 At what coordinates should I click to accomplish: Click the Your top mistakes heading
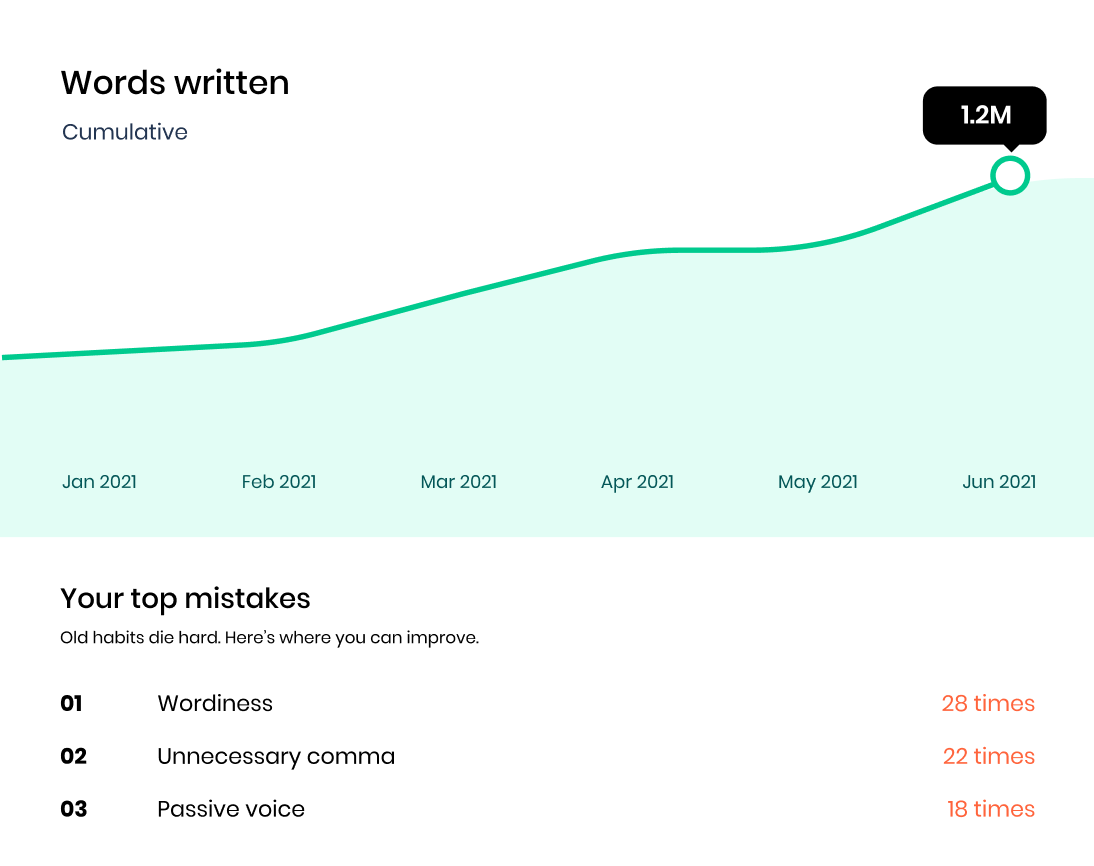pos(185,599)
